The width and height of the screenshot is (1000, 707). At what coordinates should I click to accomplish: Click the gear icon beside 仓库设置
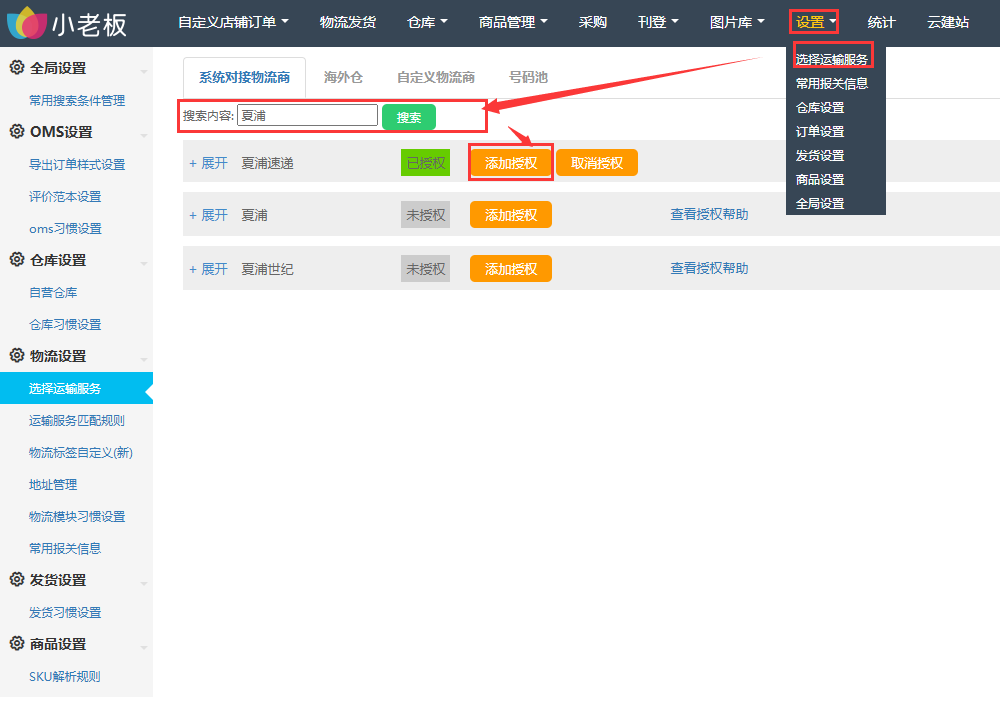[17, 260]
